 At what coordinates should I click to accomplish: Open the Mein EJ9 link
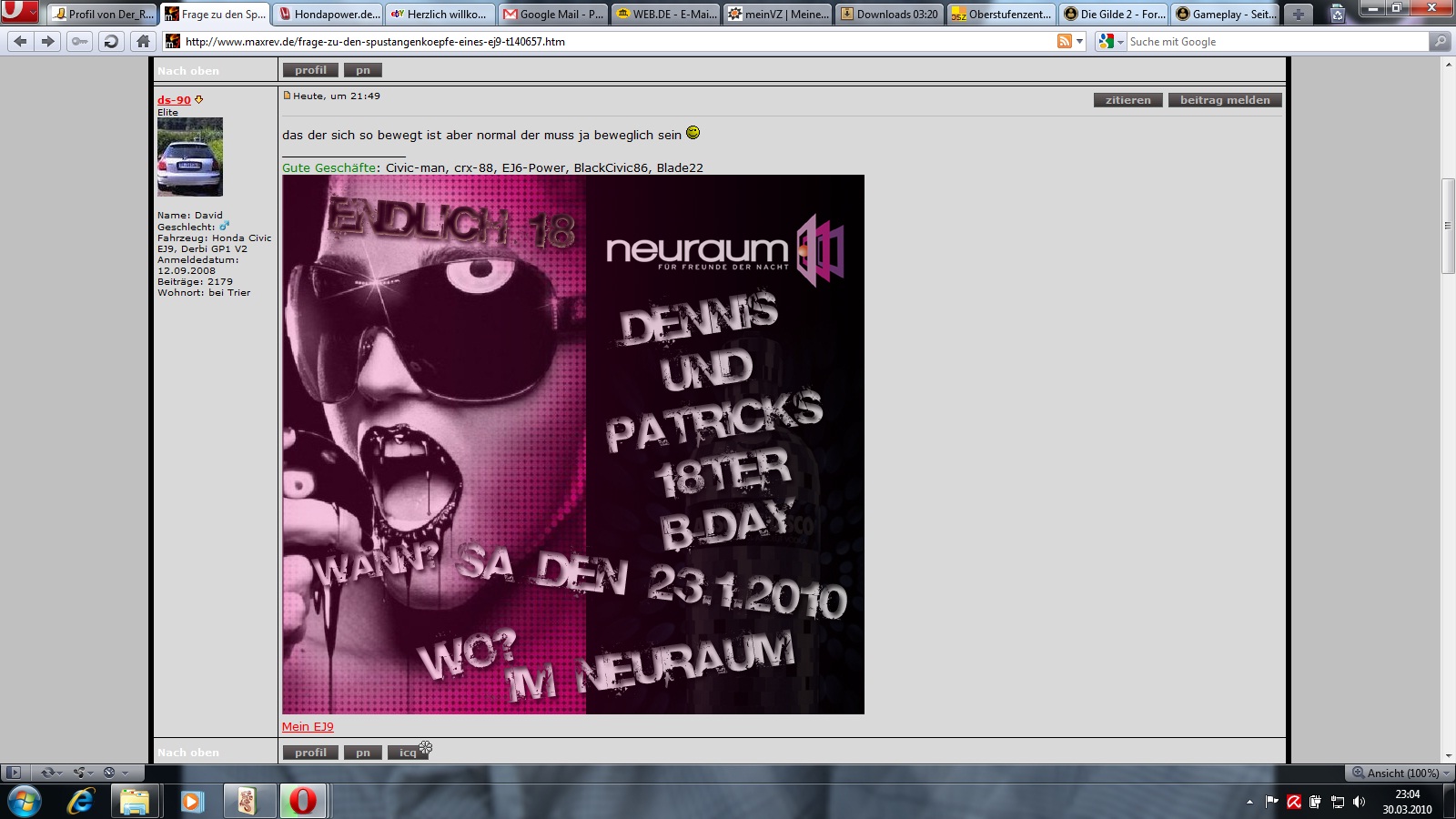click(x=308, y=726)
